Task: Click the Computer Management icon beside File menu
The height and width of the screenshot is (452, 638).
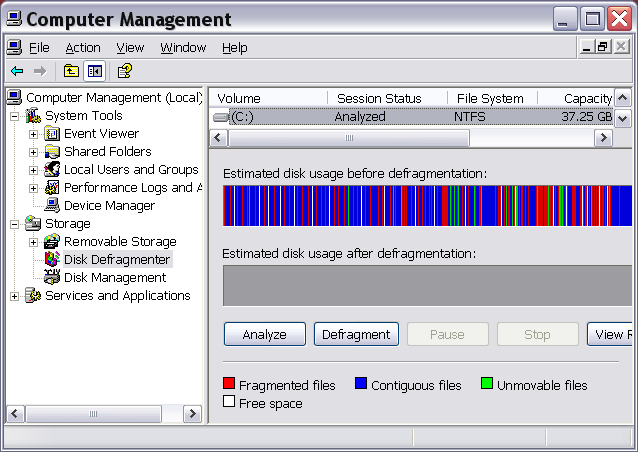Action: point(14,48)
